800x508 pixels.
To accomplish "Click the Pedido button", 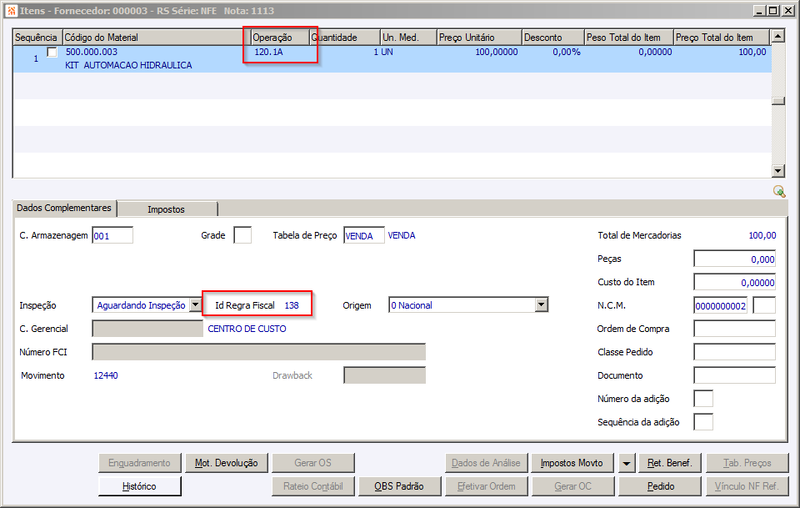I will coord(660,486).
